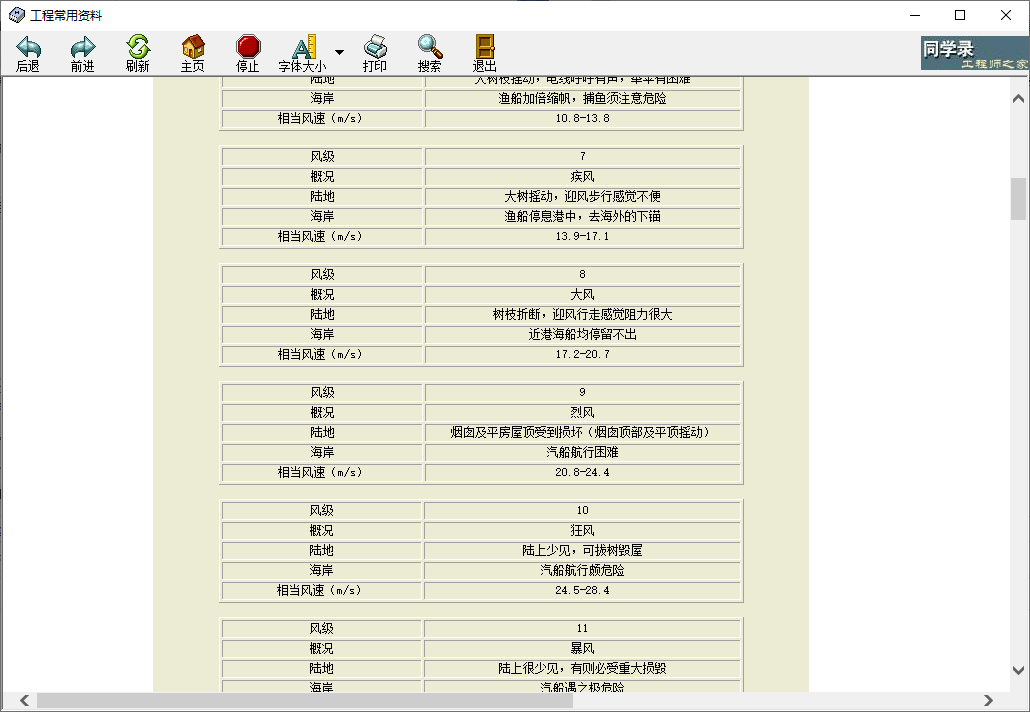Start a search using the 搜索 magnifier icon
The width and height of the screenshot is (1030, 712).
click(429, 51)
